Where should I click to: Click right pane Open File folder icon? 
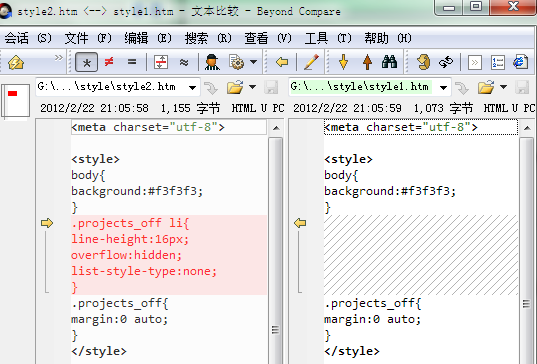tap(486, 87)
